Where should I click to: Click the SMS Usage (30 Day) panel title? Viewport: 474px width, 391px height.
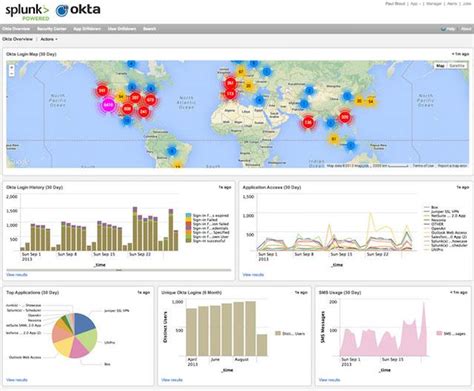point(340,292)
